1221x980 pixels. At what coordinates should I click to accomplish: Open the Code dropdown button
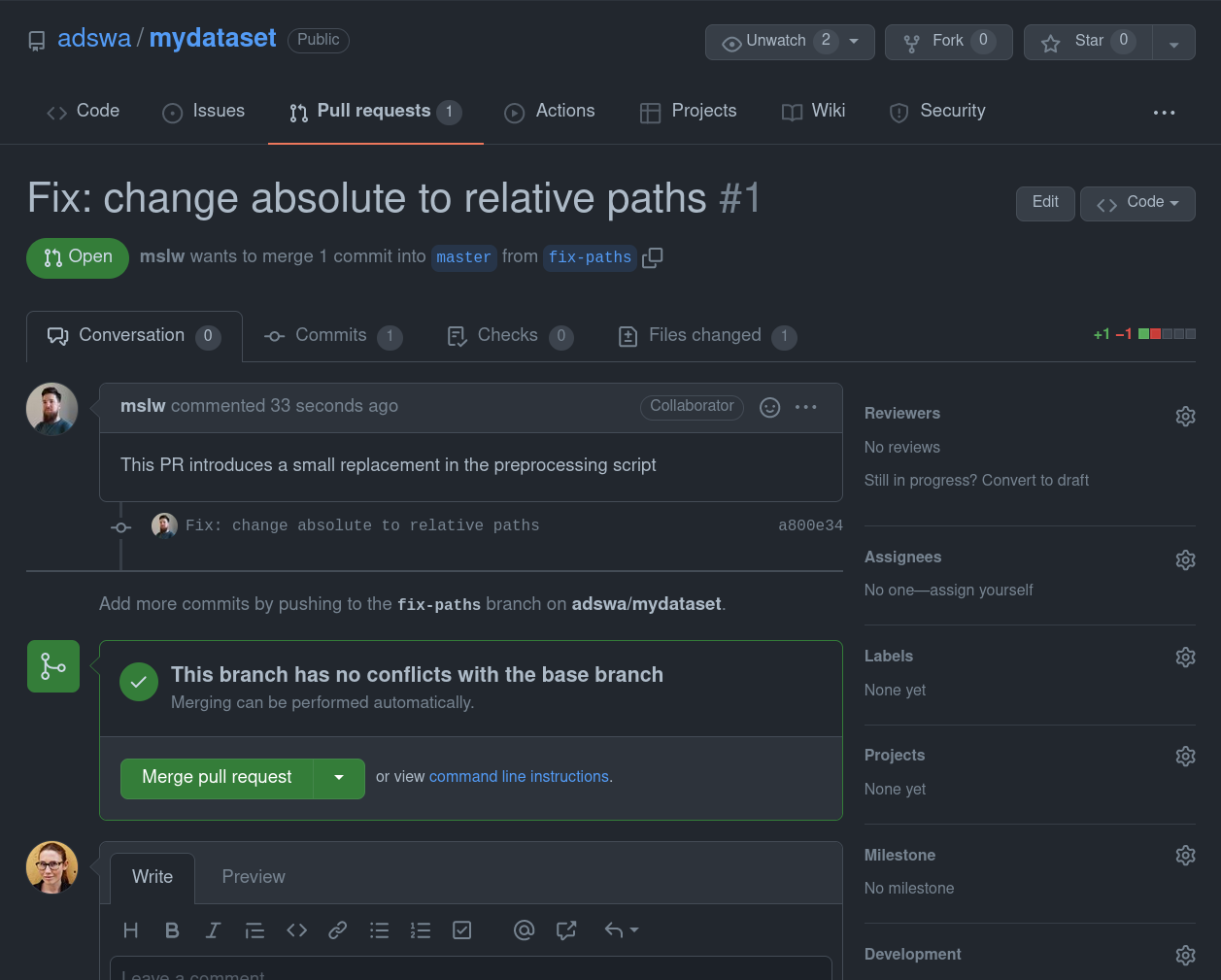1137,203
